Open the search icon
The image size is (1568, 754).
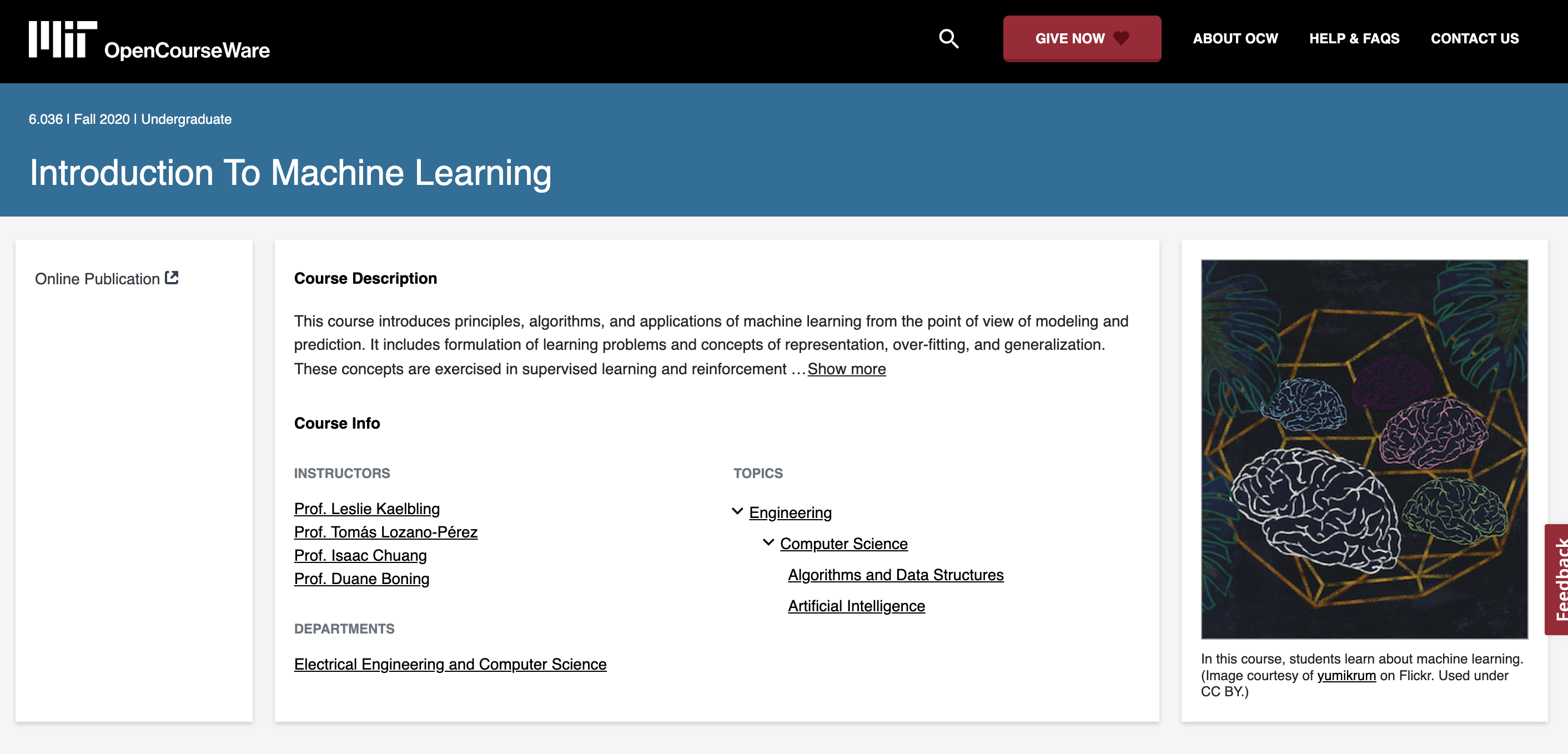coord(948,39)
